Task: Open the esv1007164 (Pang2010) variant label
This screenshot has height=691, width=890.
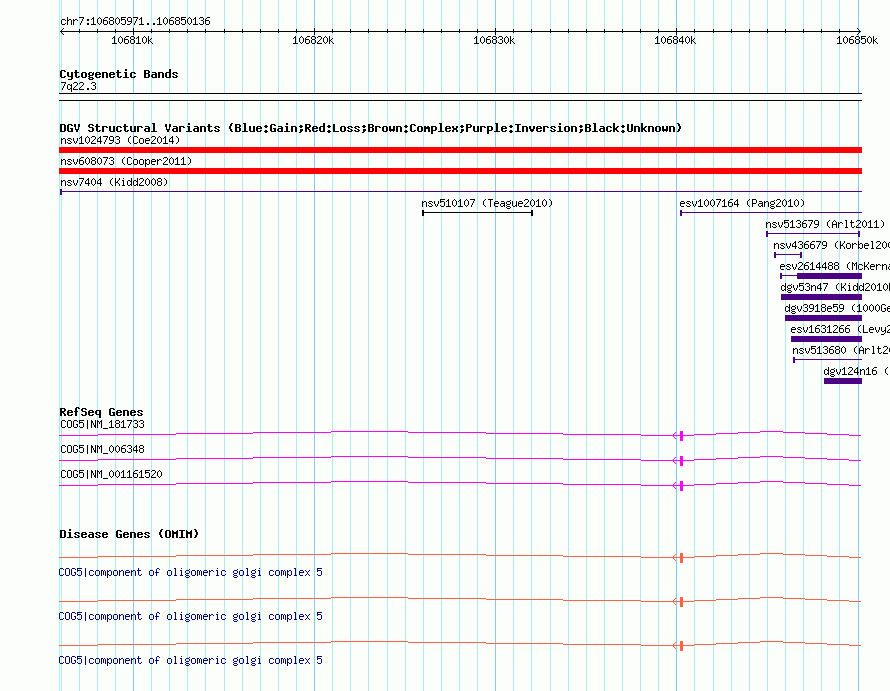Action: click(742, 203)
